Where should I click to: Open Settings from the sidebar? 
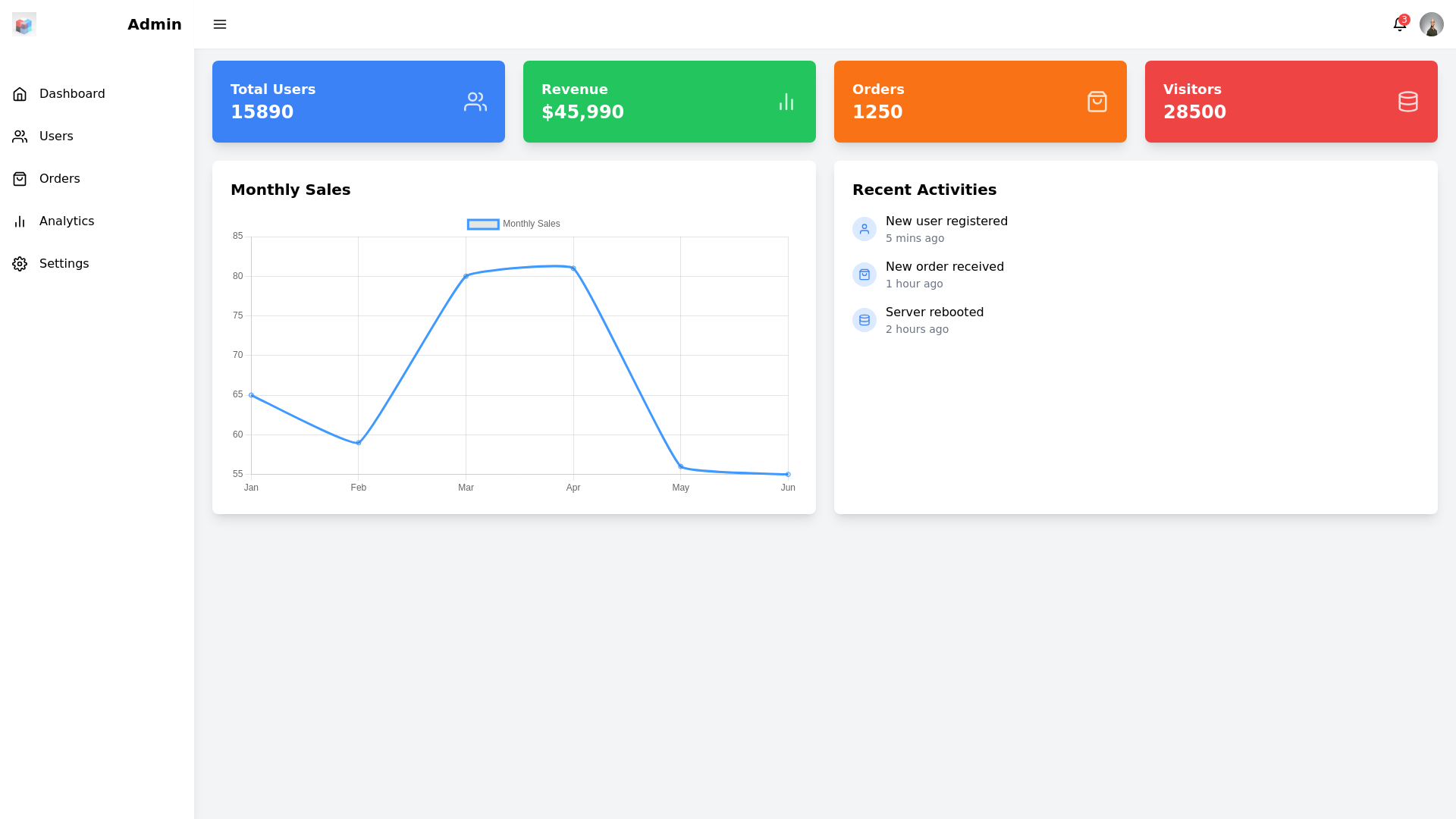coord(64,264)
